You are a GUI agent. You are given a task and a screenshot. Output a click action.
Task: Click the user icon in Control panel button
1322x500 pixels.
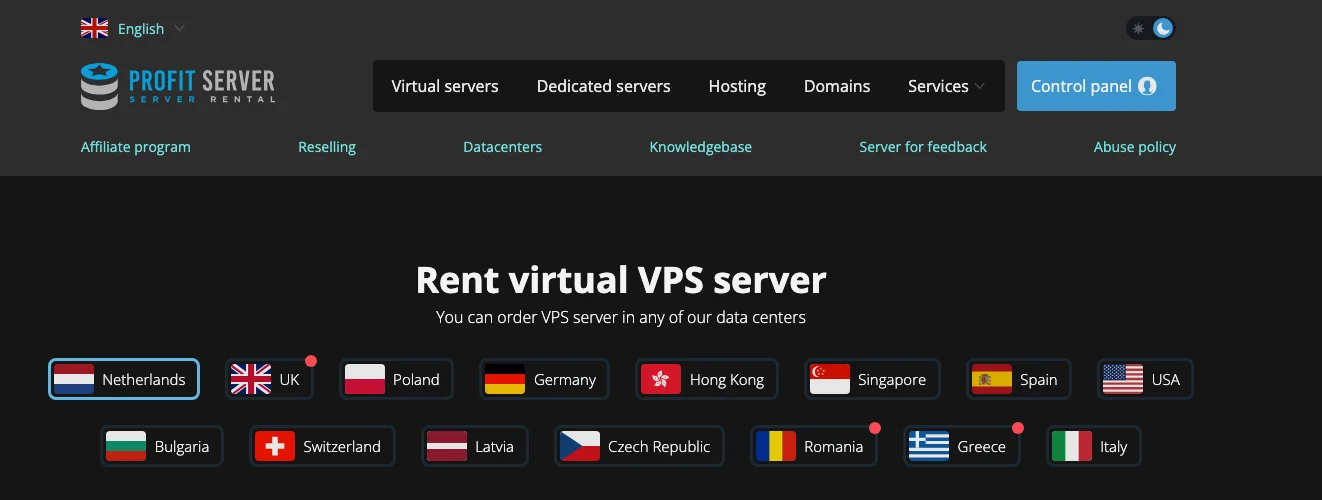pyautogui.click(x=1147, y=86)
